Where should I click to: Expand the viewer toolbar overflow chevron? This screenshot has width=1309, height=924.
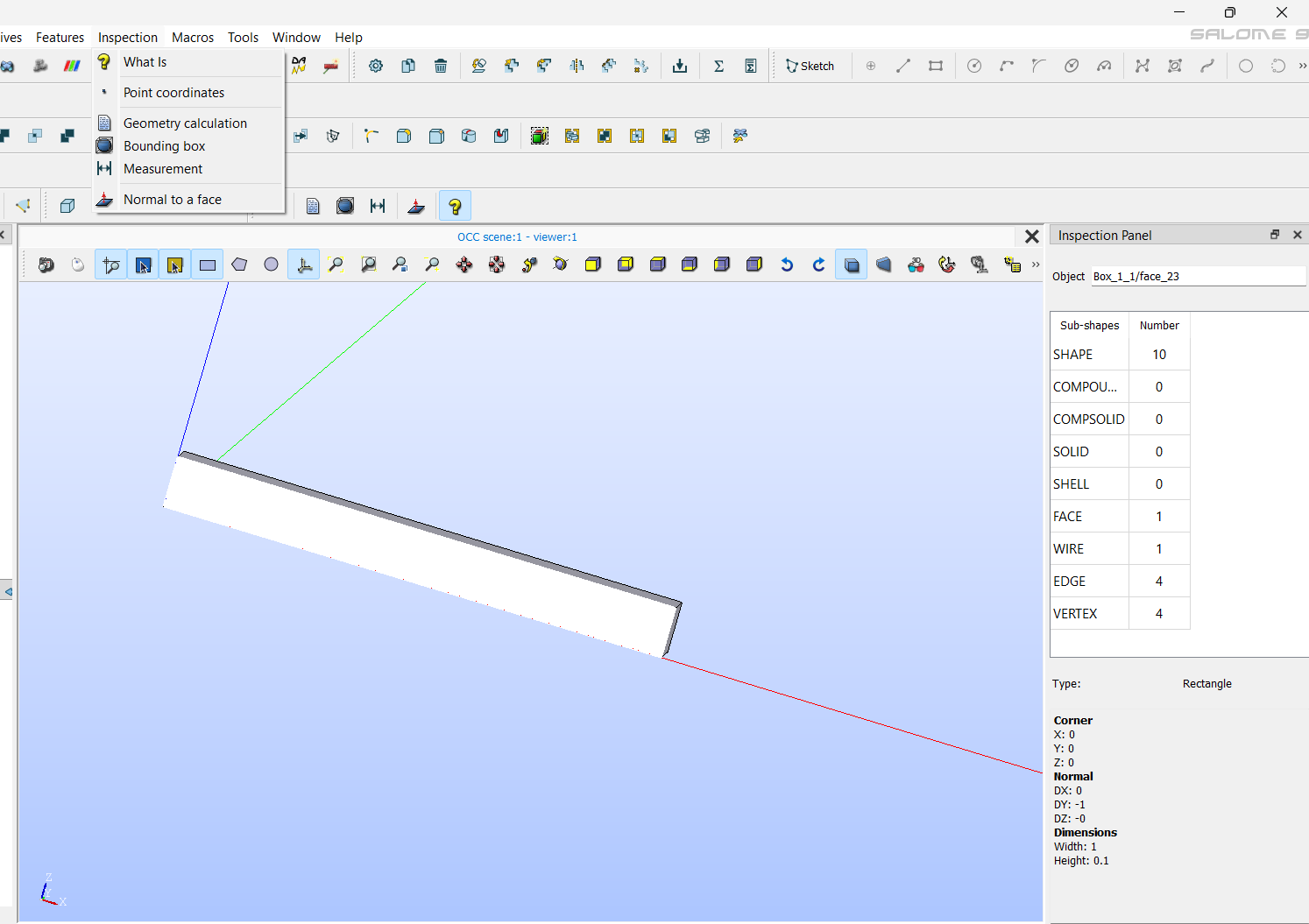(1036, 265)
